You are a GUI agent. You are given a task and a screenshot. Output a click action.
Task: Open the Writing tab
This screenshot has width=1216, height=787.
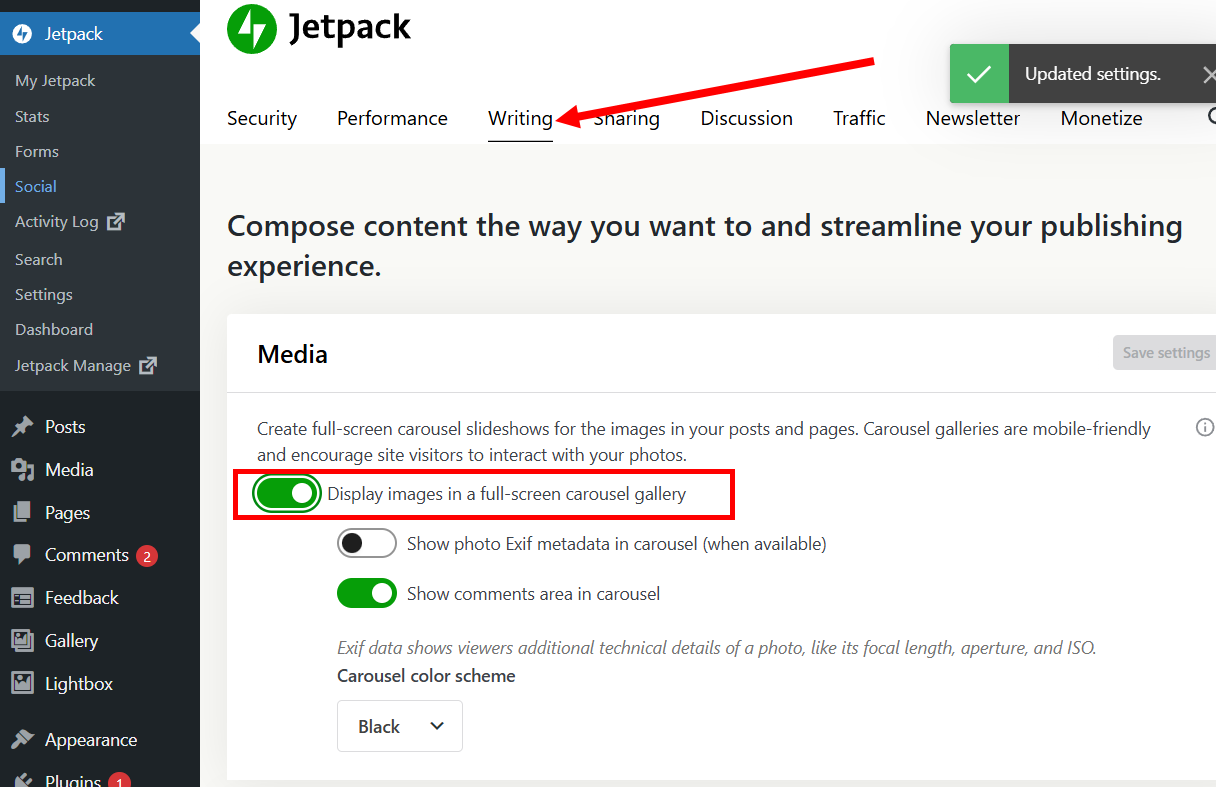[x=520, y=118]
